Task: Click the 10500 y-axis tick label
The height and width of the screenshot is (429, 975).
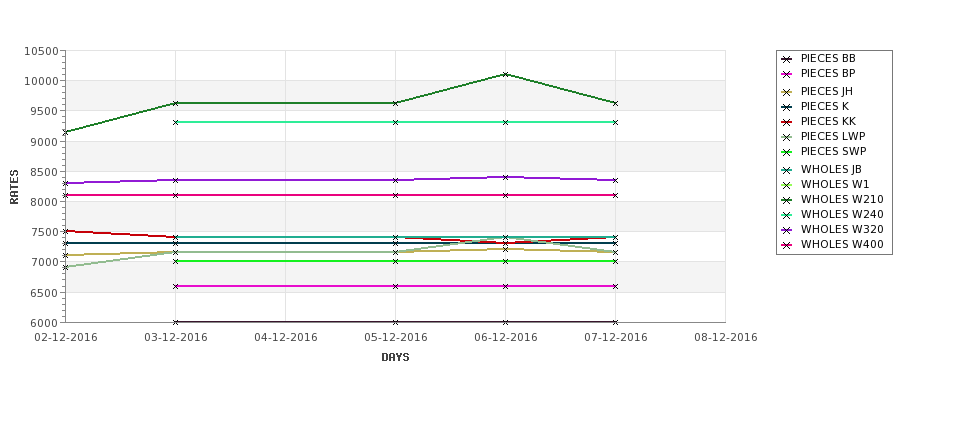Action: coord(41,51)
